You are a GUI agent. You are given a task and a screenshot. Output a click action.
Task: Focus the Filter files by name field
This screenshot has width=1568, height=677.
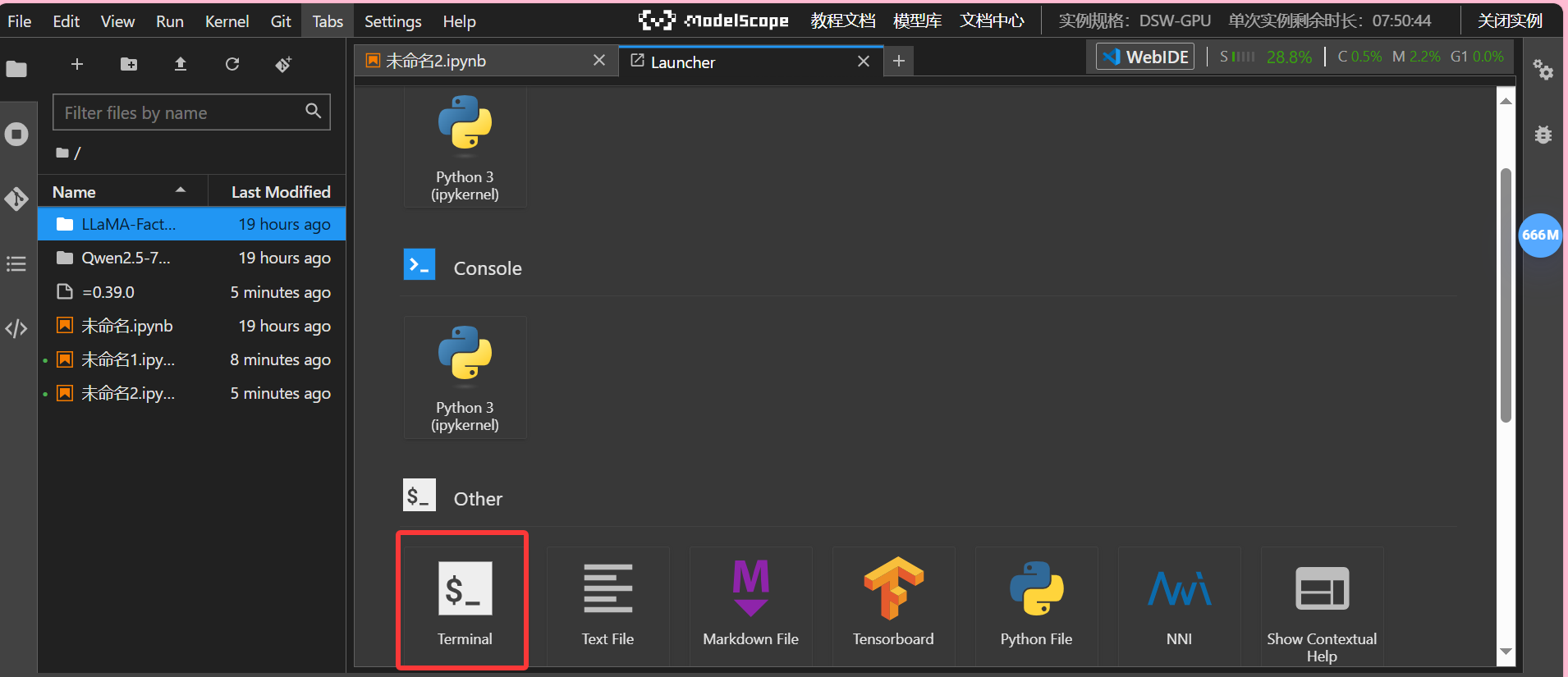(x=191, y=112)
